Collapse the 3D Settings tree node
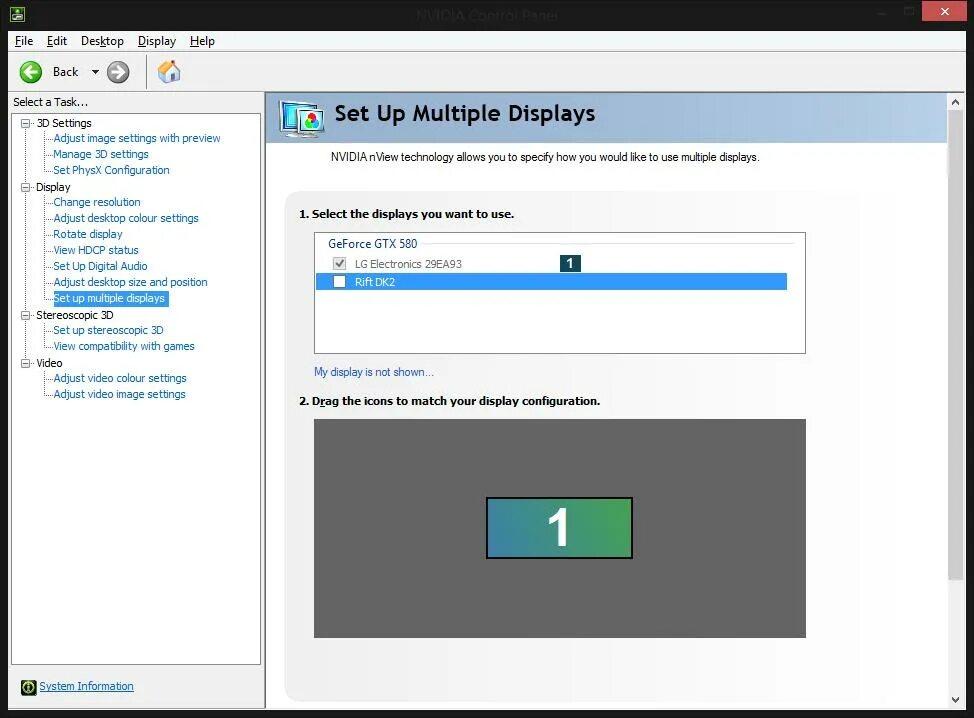Viewport: 974px width, 718px height. click(x=25, y=123)
